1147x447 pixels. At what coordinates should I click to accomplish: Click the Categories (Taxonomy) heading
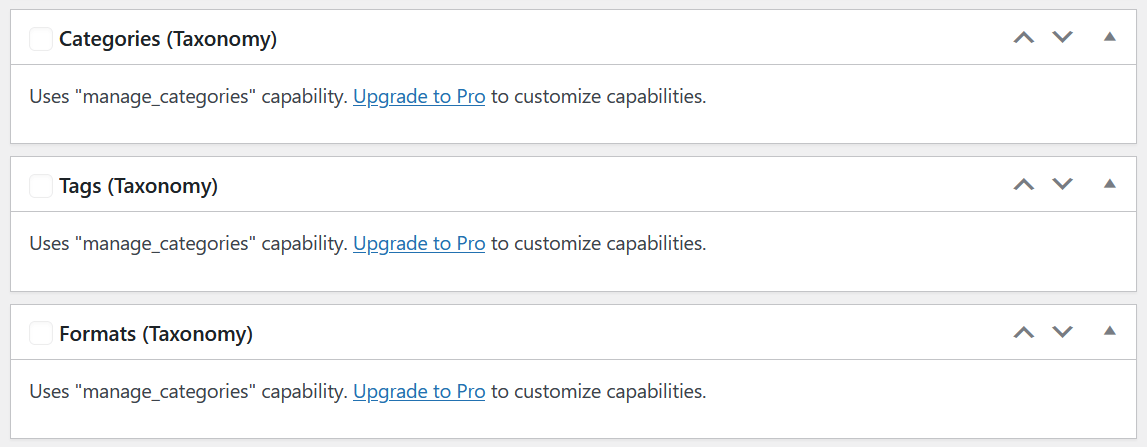[168, 39]
